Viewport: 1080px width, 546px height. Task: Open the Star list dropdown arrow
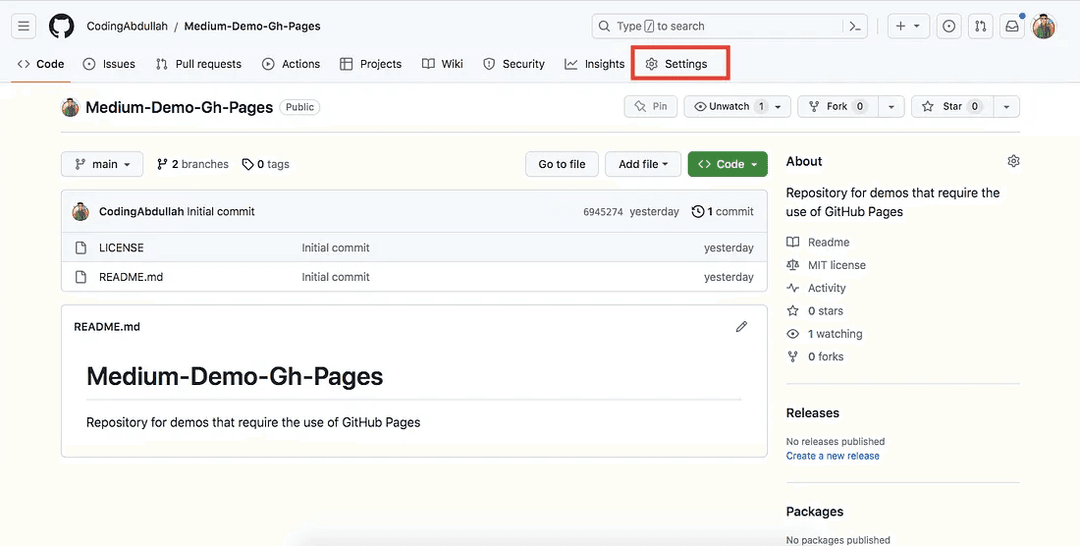point(1006,107)
